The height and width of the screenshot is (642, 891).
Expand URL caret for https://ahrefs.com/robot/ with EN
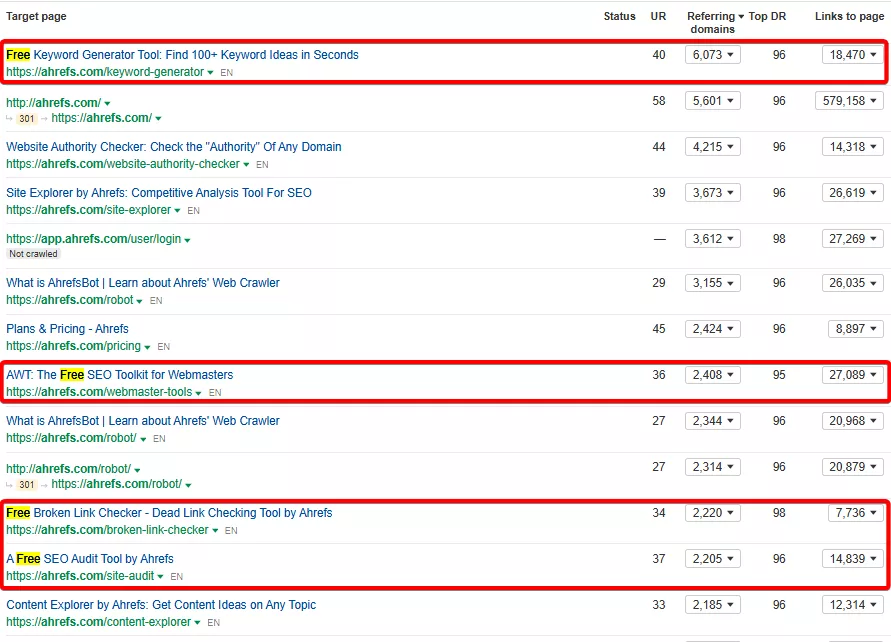pos(143,439)
